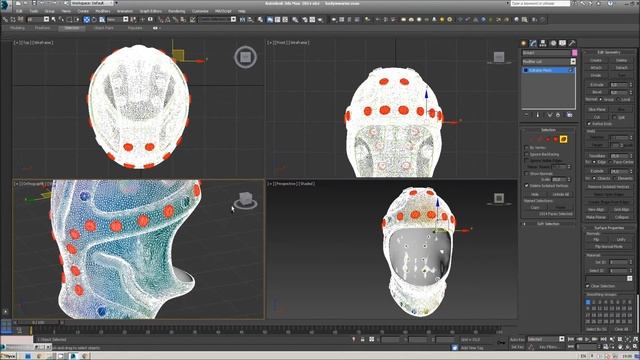This screenshot has width=640, height=360.
Task: Toggle Split checkbox next to Cut
Action: click(x=614, y=117)
